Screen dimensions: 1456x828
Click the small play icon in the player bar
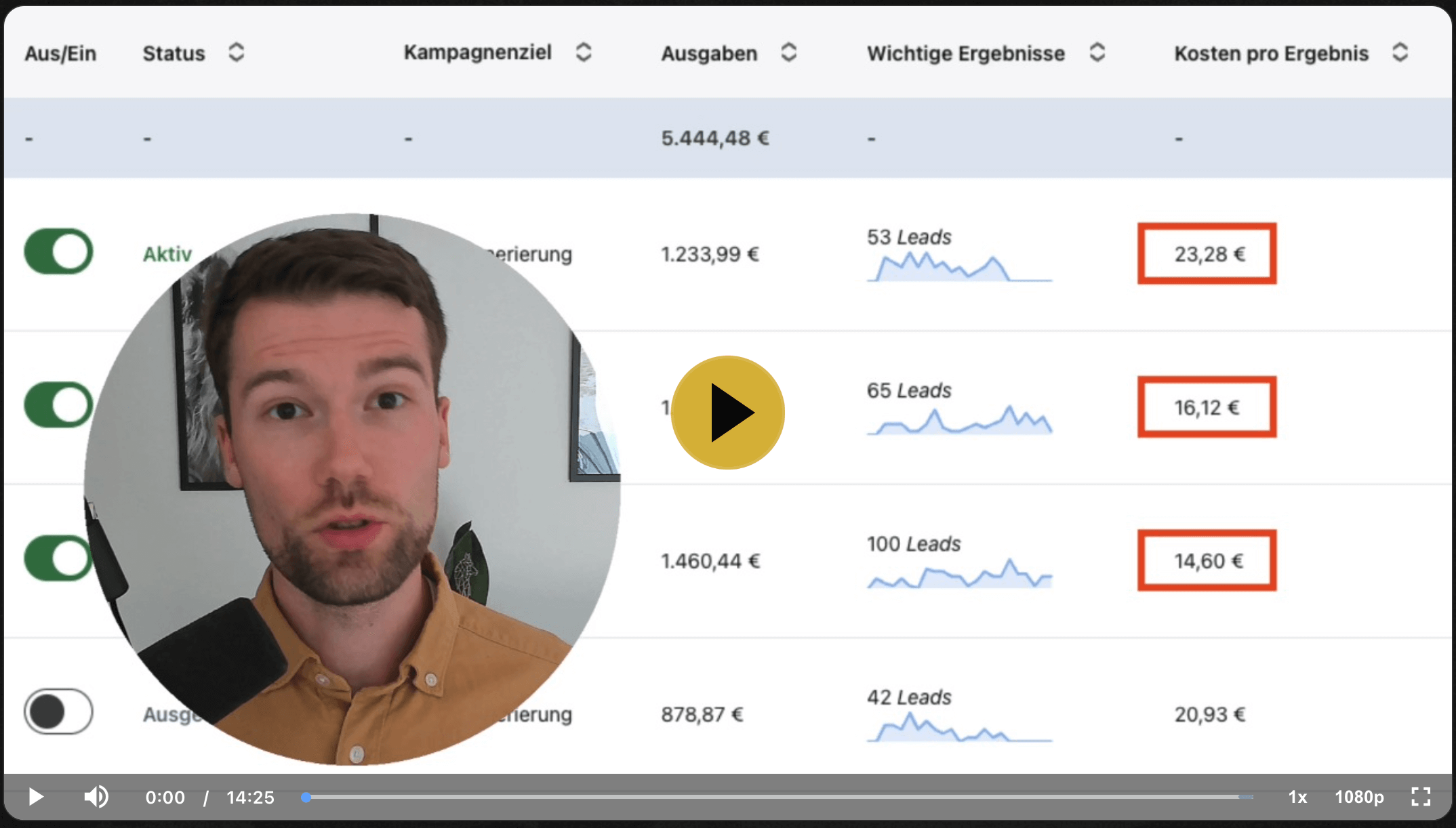36,797
